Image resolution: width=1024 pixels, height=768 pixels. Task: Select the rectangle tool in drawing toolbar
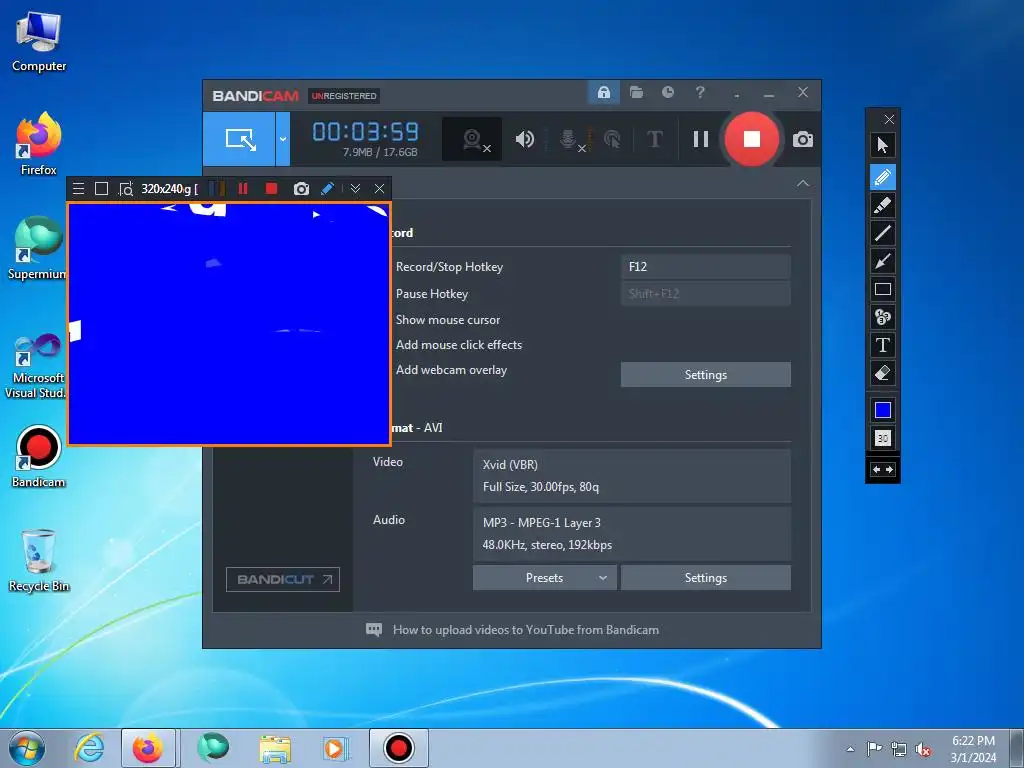click(x=882, y=289)
